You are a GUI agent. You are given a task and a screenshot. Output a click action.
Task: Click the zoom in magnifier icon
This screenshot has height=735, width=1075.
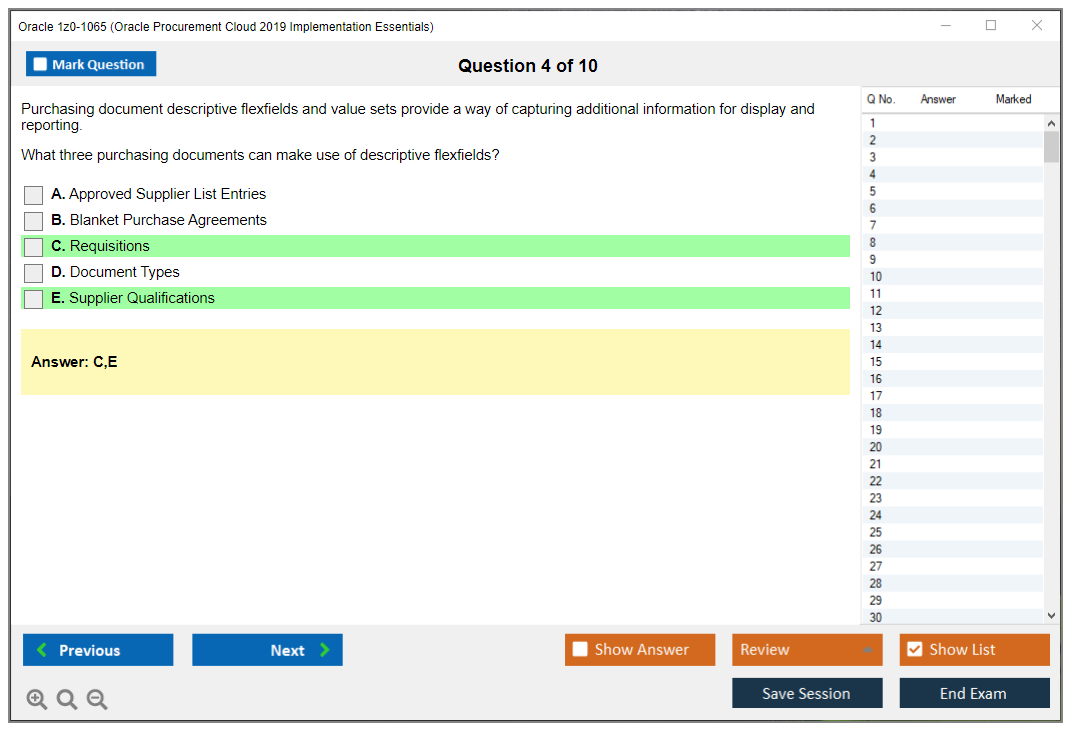(37, 700)
